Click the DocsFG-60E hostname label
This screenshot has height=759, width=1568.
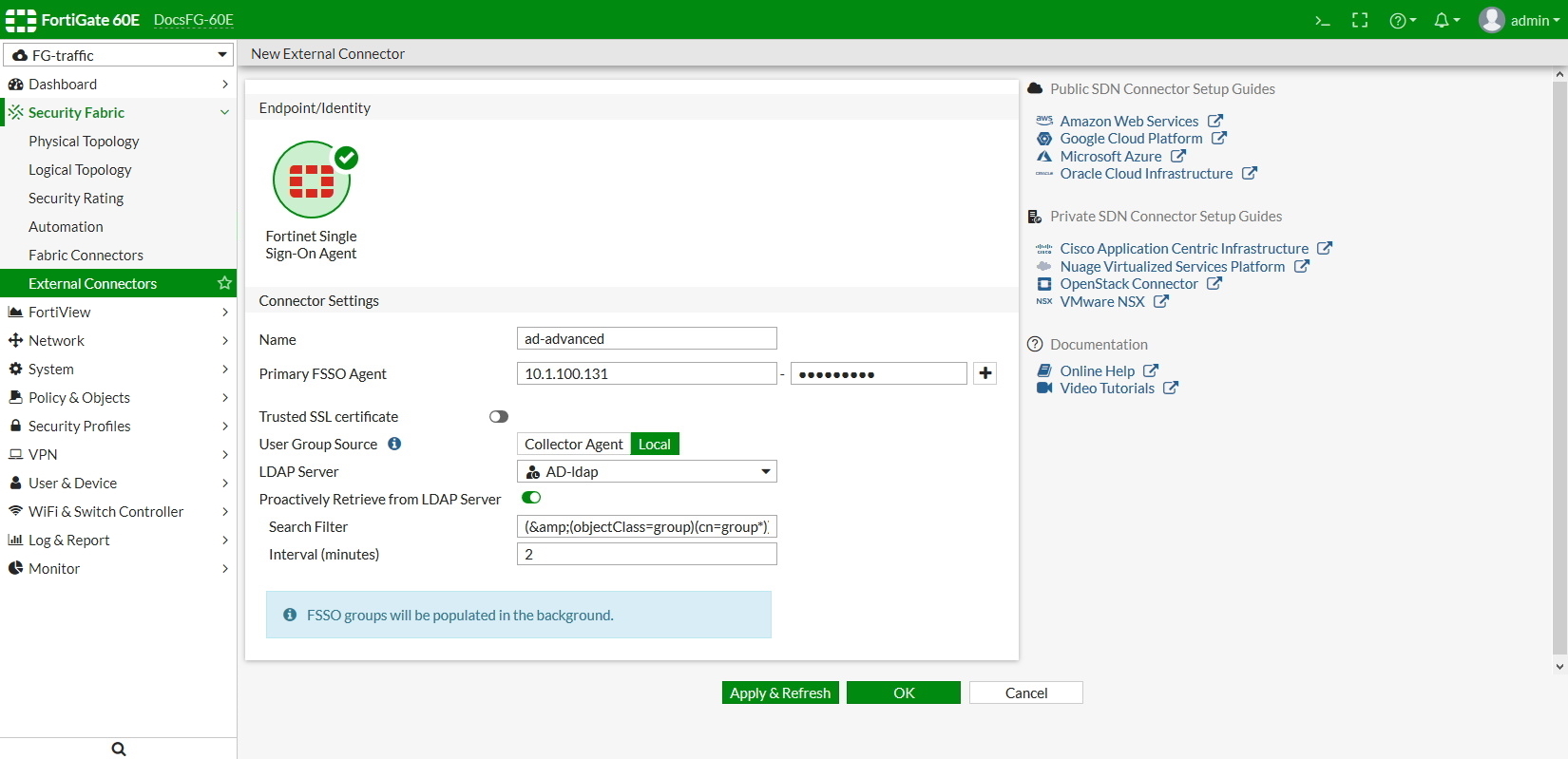point(194,20)
